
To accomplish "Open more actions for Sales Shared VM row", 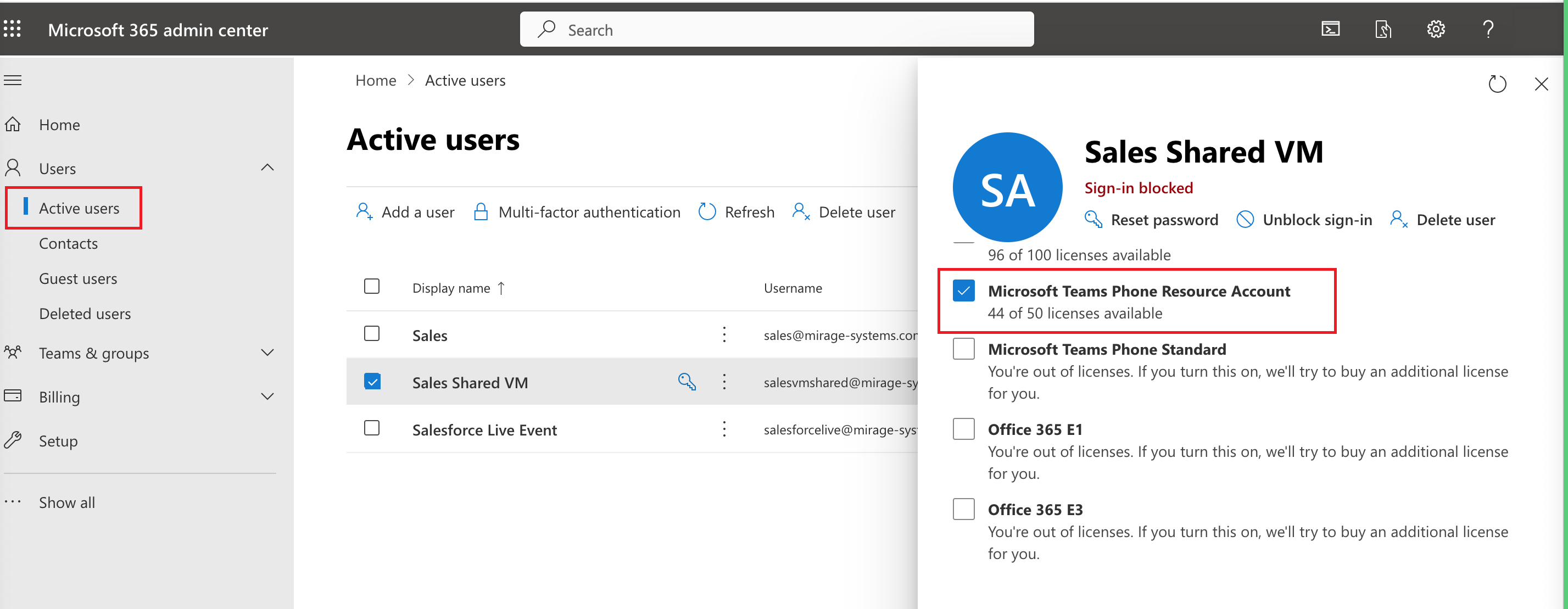I will [x=724, y=382].
